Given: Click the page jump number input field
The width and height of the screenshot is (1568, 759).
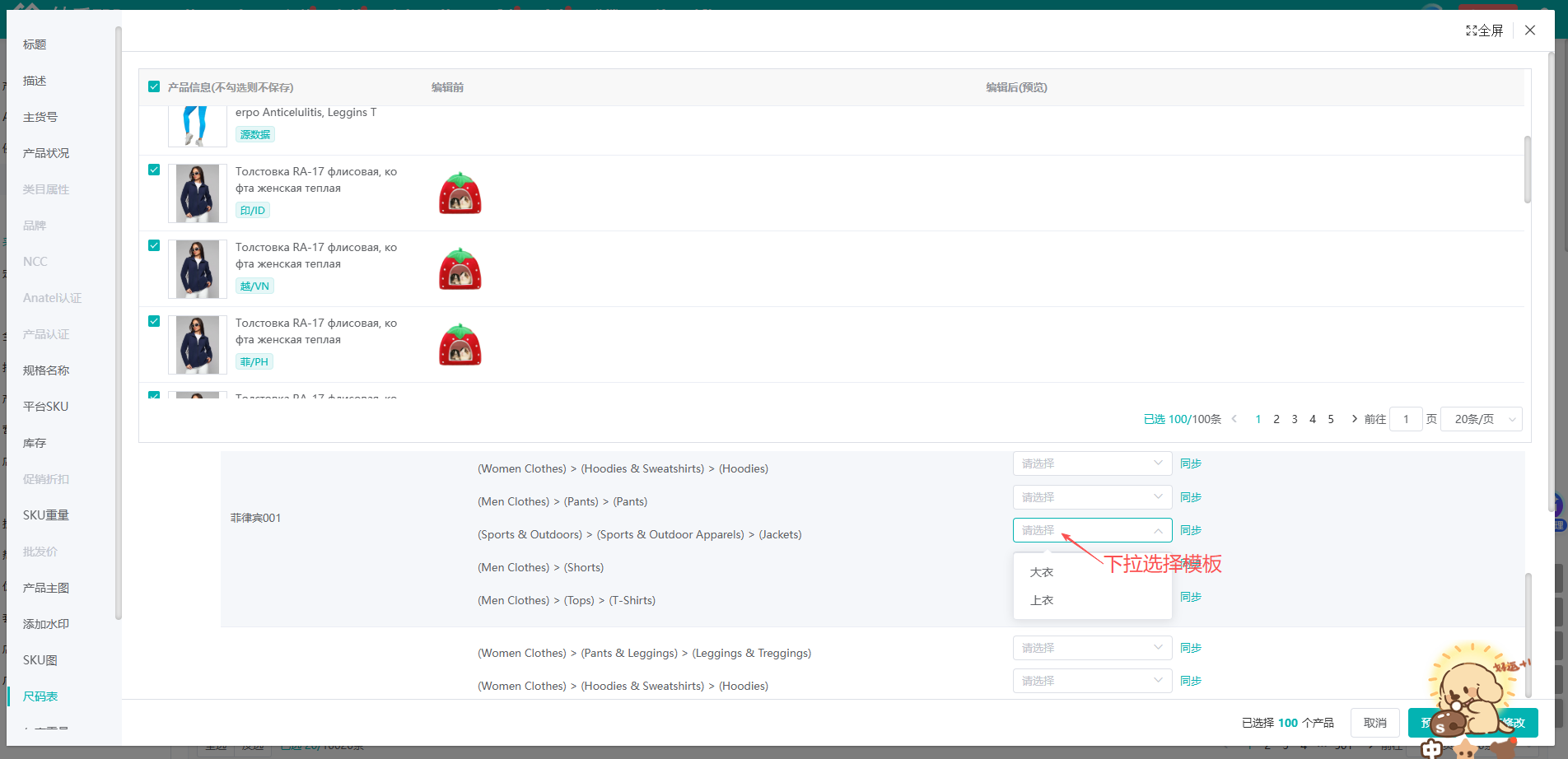Looking at the screenshot, I should [1406, 419].
